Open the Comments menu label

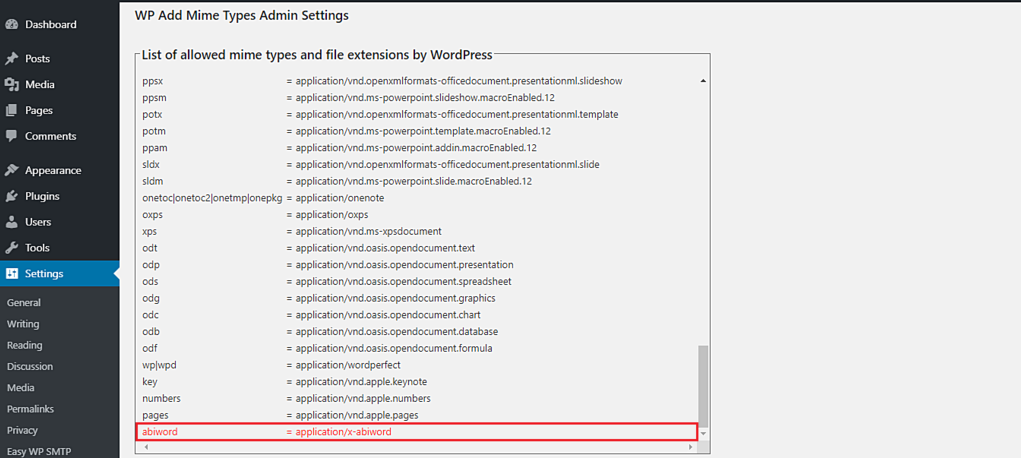coord(51,136)
